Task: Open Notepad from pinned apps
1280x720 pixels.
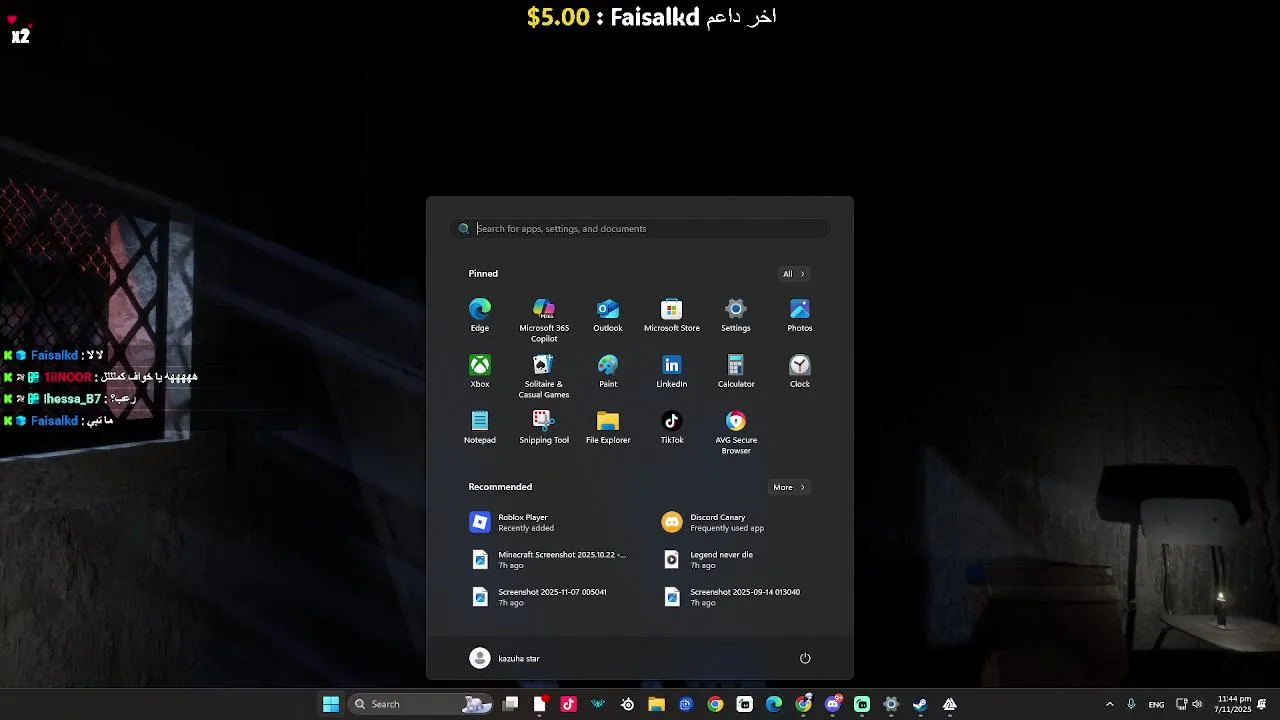Action: [x=480, y=427]
